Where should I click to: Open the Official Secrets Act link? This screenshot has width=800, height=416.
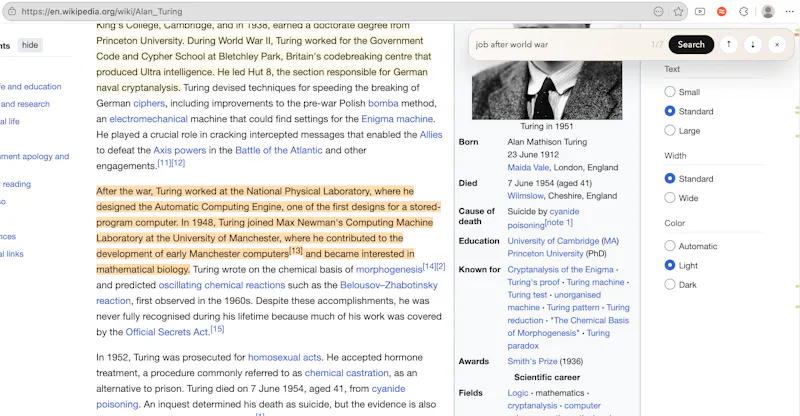coord(167,332)
